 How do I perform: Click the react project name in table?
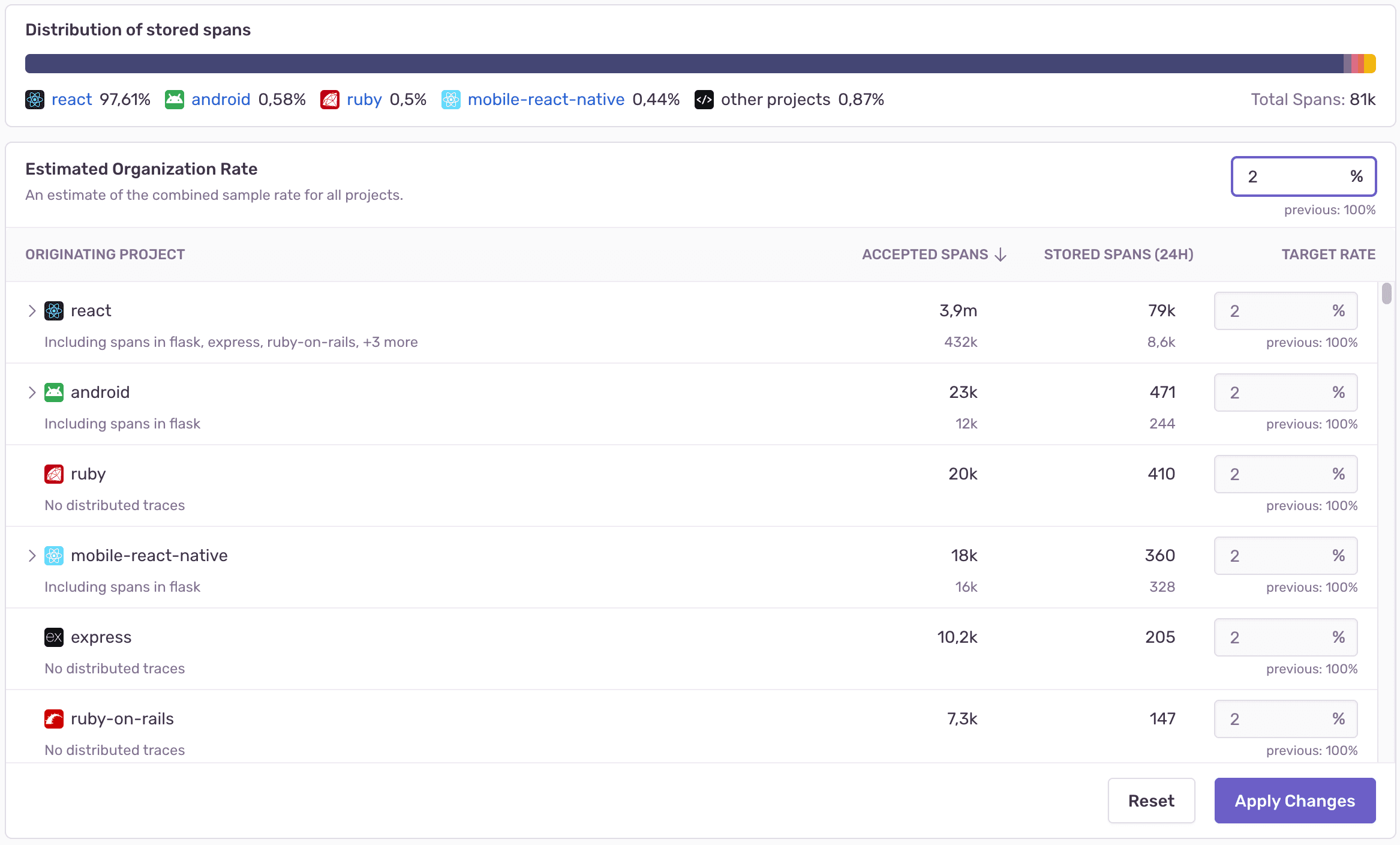tap(91, 311)
